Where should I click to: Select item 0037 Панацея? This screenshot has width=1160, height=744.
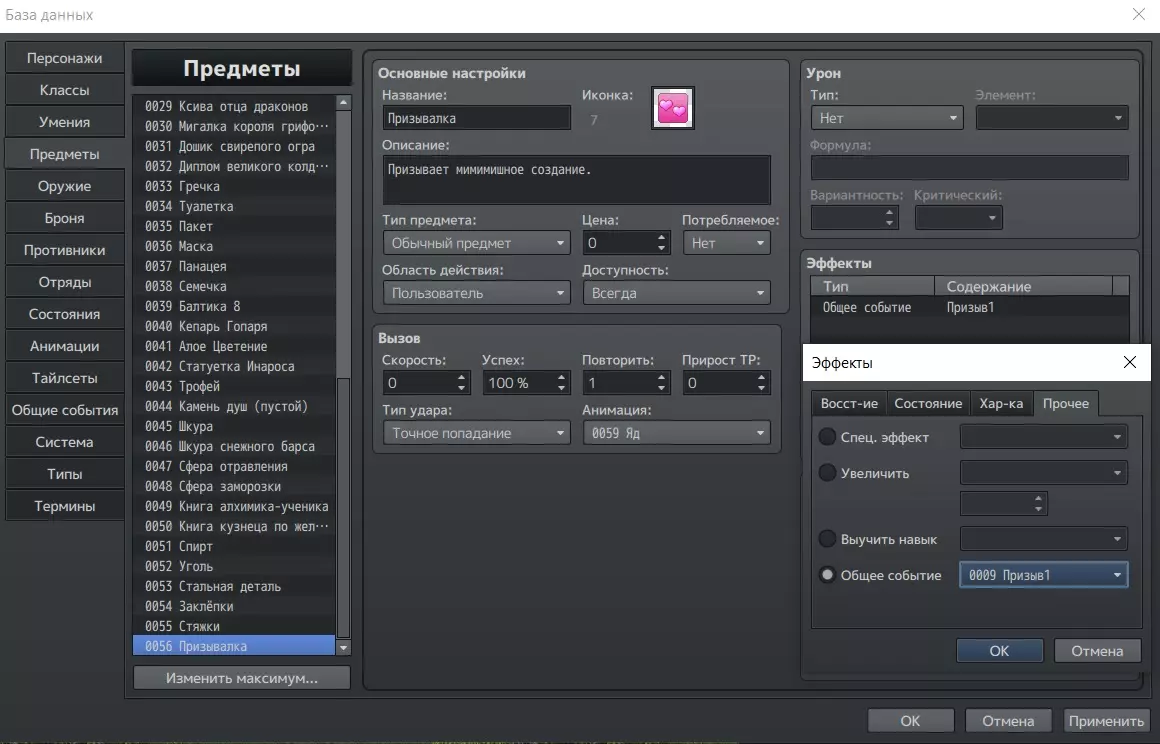click(234, 266)
